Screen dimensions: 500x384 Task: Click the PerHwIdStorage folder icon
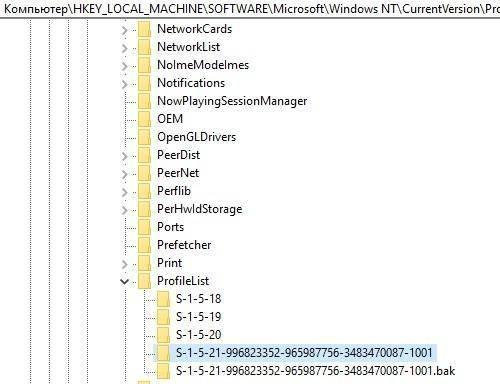point(144,209)
